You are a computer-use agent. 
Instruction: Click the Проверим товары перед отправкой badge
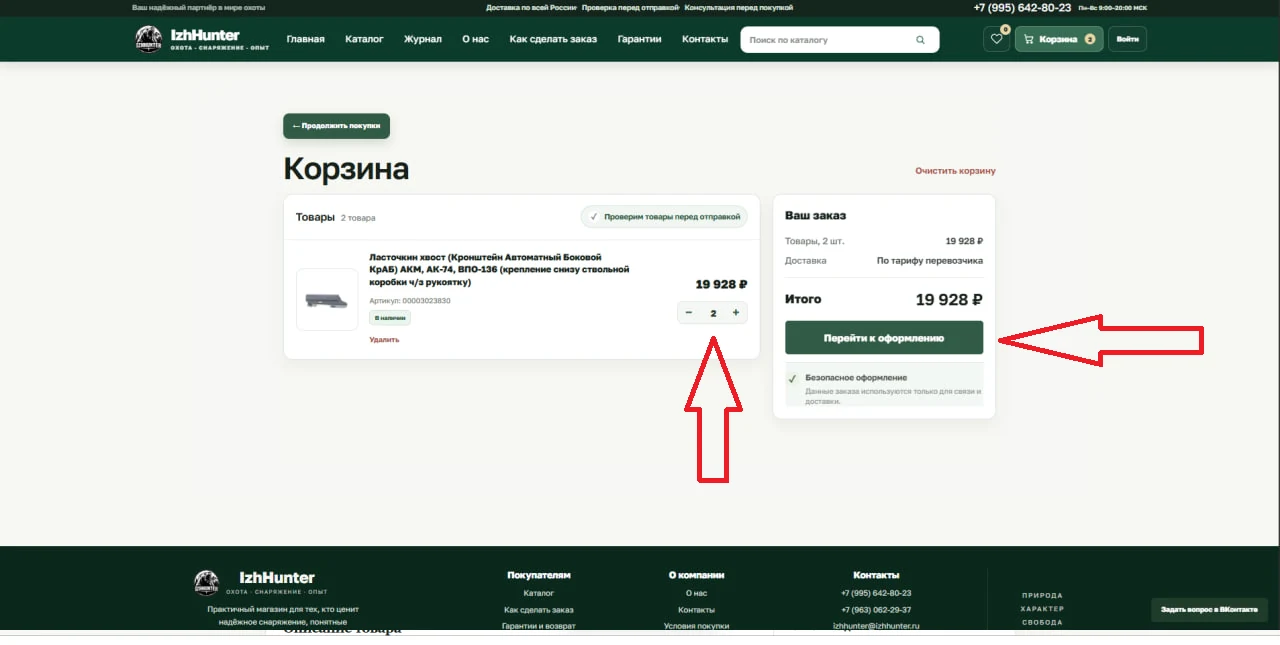(664, 216)
